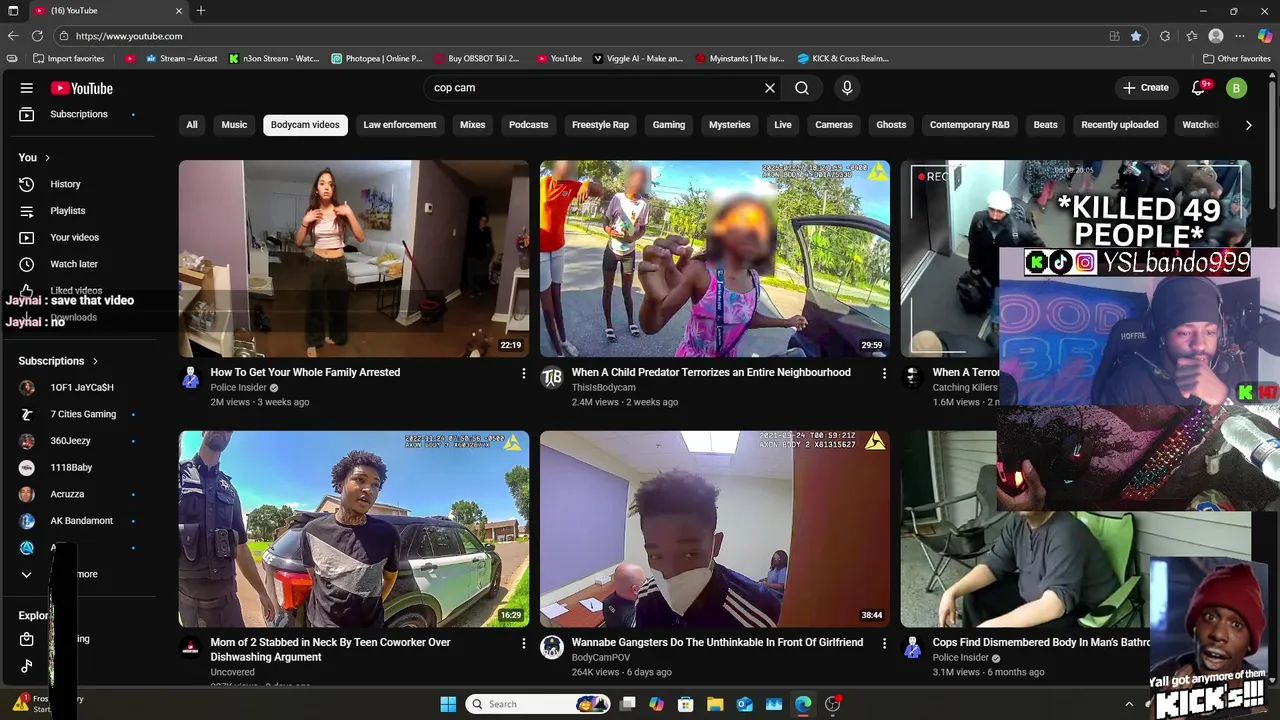Open the browser favorites list icon

point(1191,36)
